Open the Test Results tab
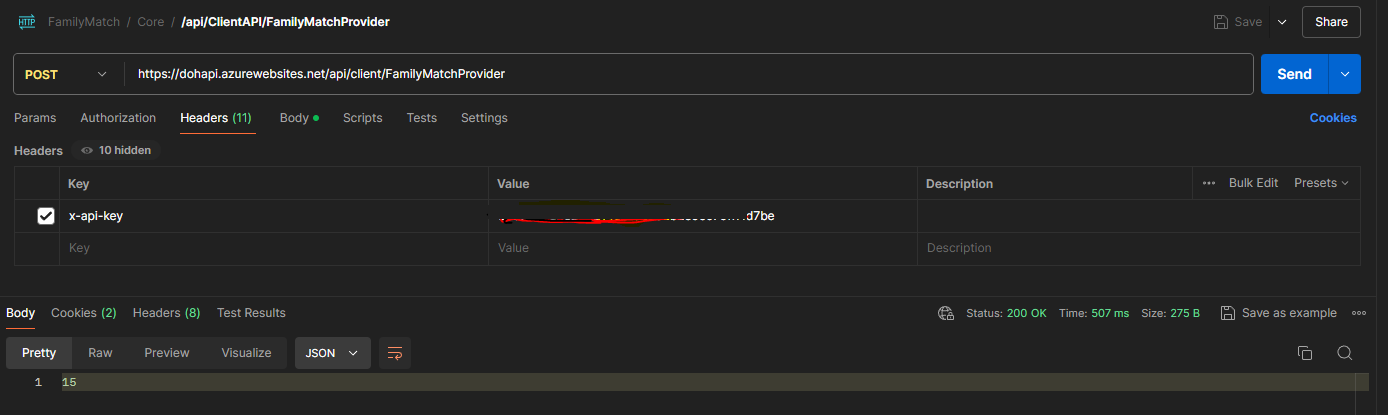1388x415 pixels. click(251, 313)
